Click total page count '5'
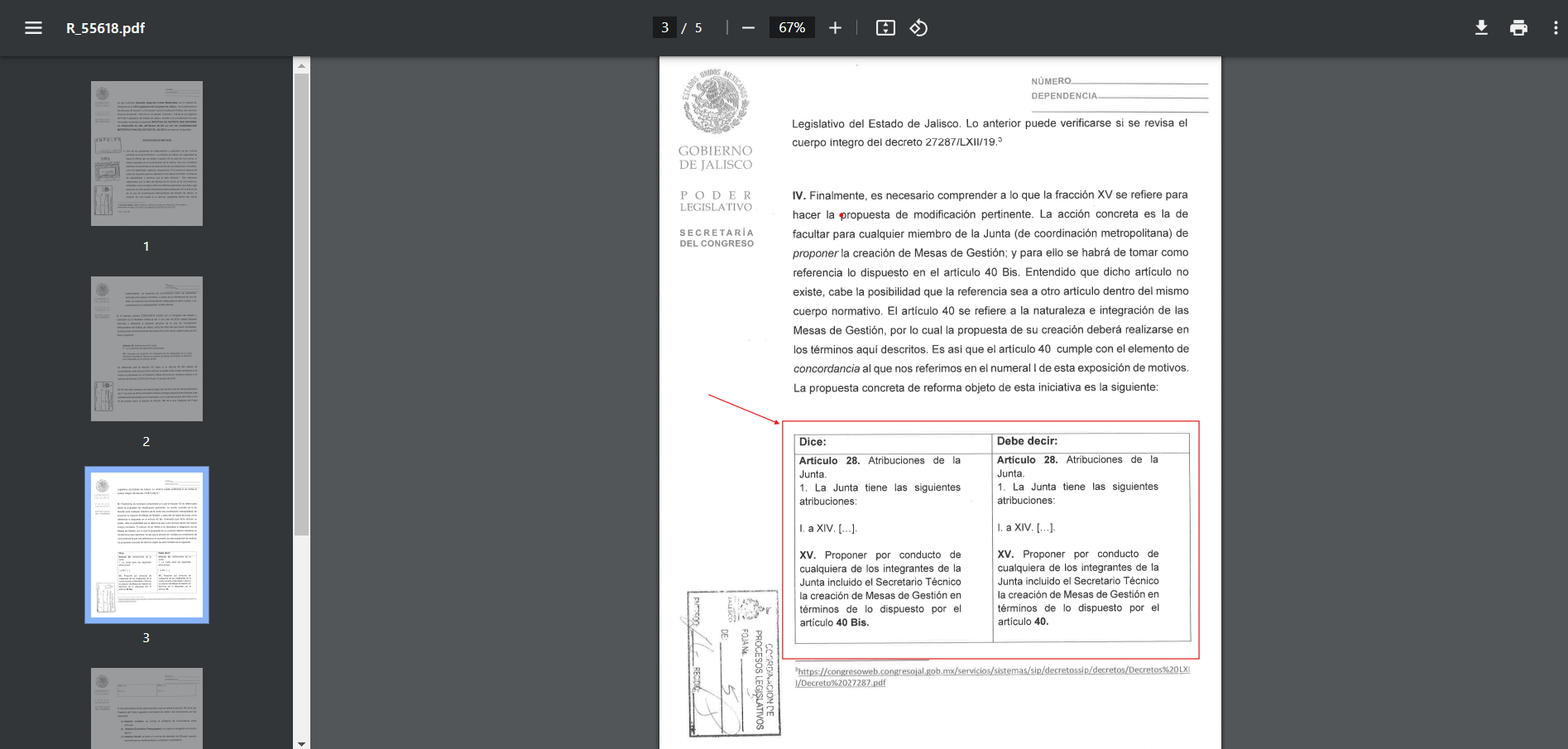 point(698,28)
